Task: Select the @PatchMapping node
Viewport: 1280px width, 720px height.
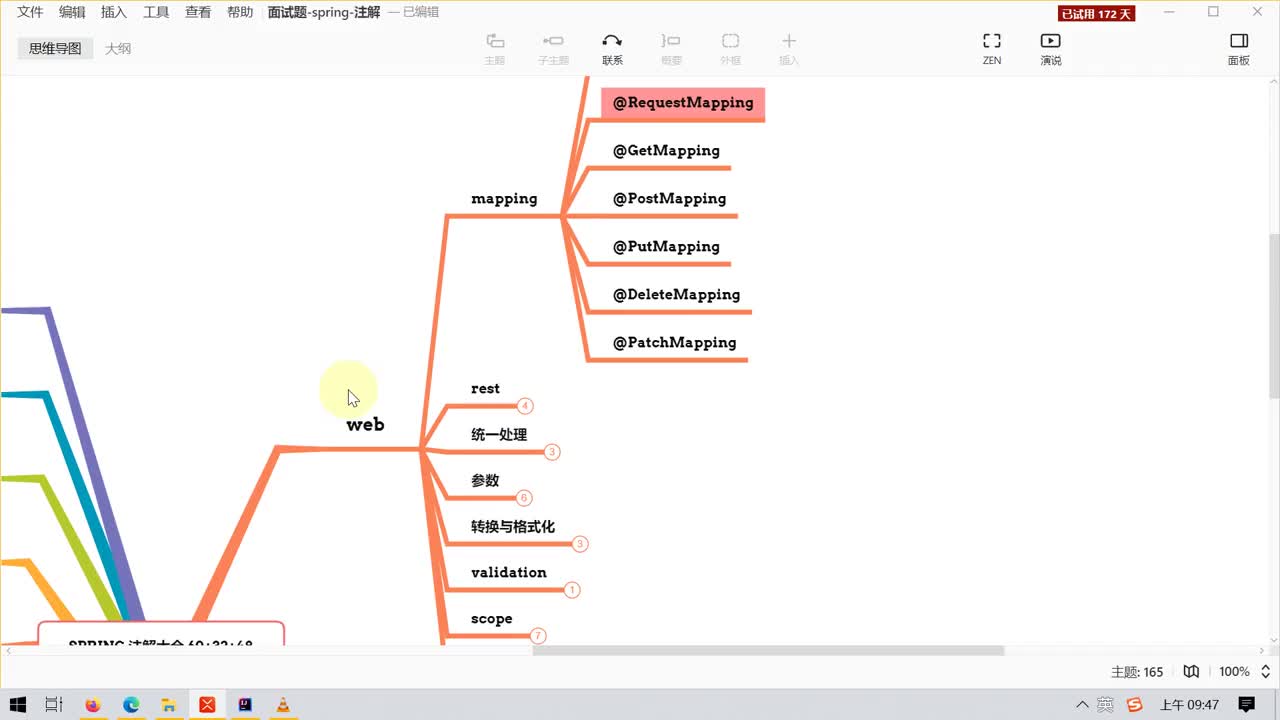Action: [674, 343]
